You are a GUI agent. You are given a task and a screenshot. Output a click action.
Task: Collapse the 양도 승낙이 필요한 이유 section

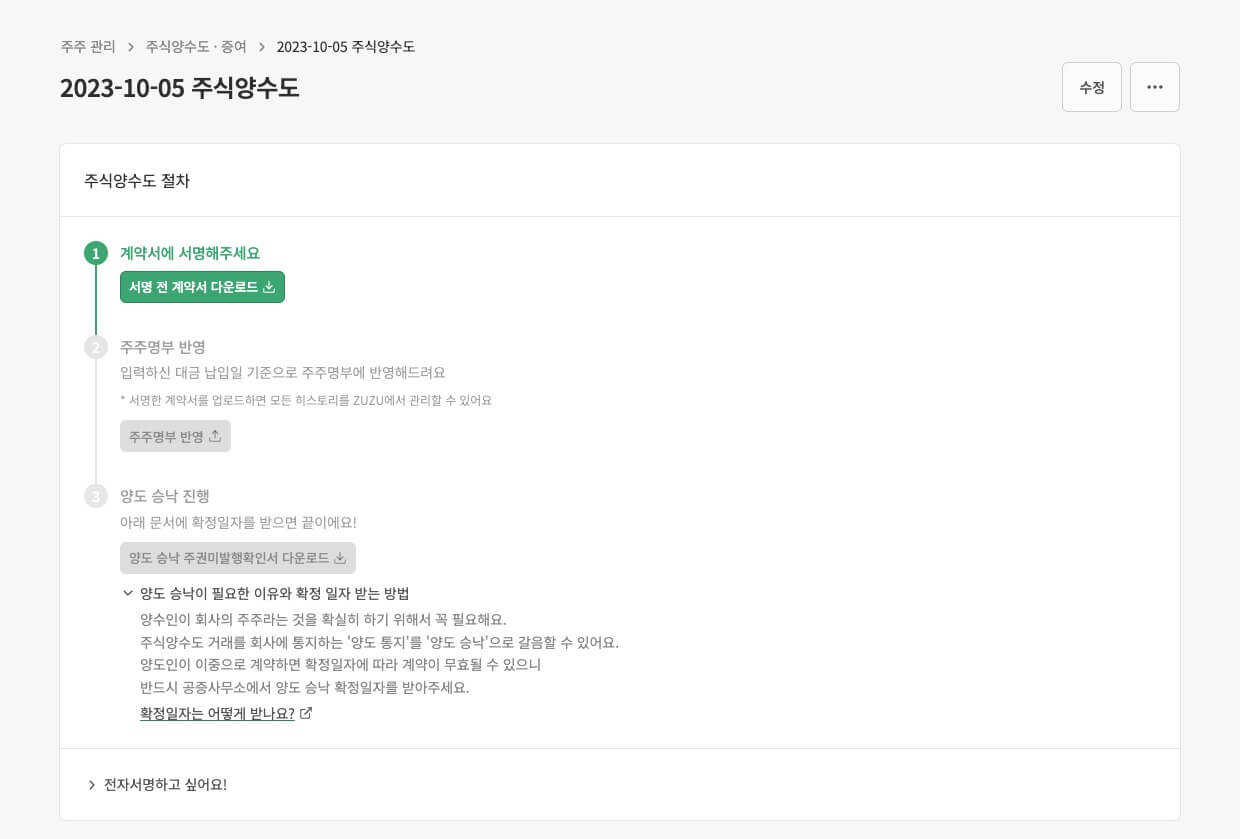[128, 592]
